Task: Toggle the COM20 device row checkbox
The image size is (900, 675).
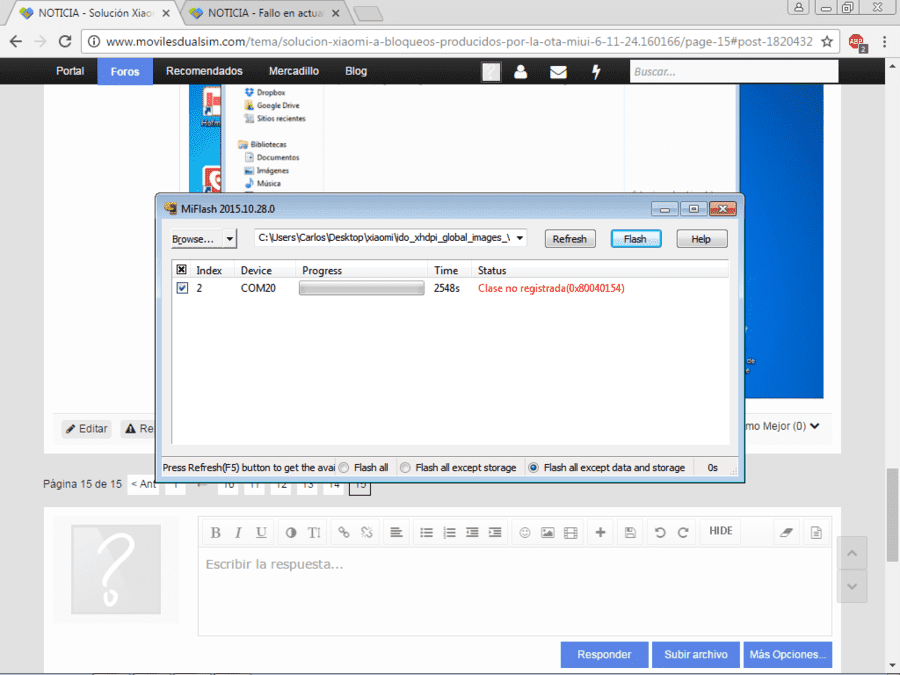Action: pos(182,288)
